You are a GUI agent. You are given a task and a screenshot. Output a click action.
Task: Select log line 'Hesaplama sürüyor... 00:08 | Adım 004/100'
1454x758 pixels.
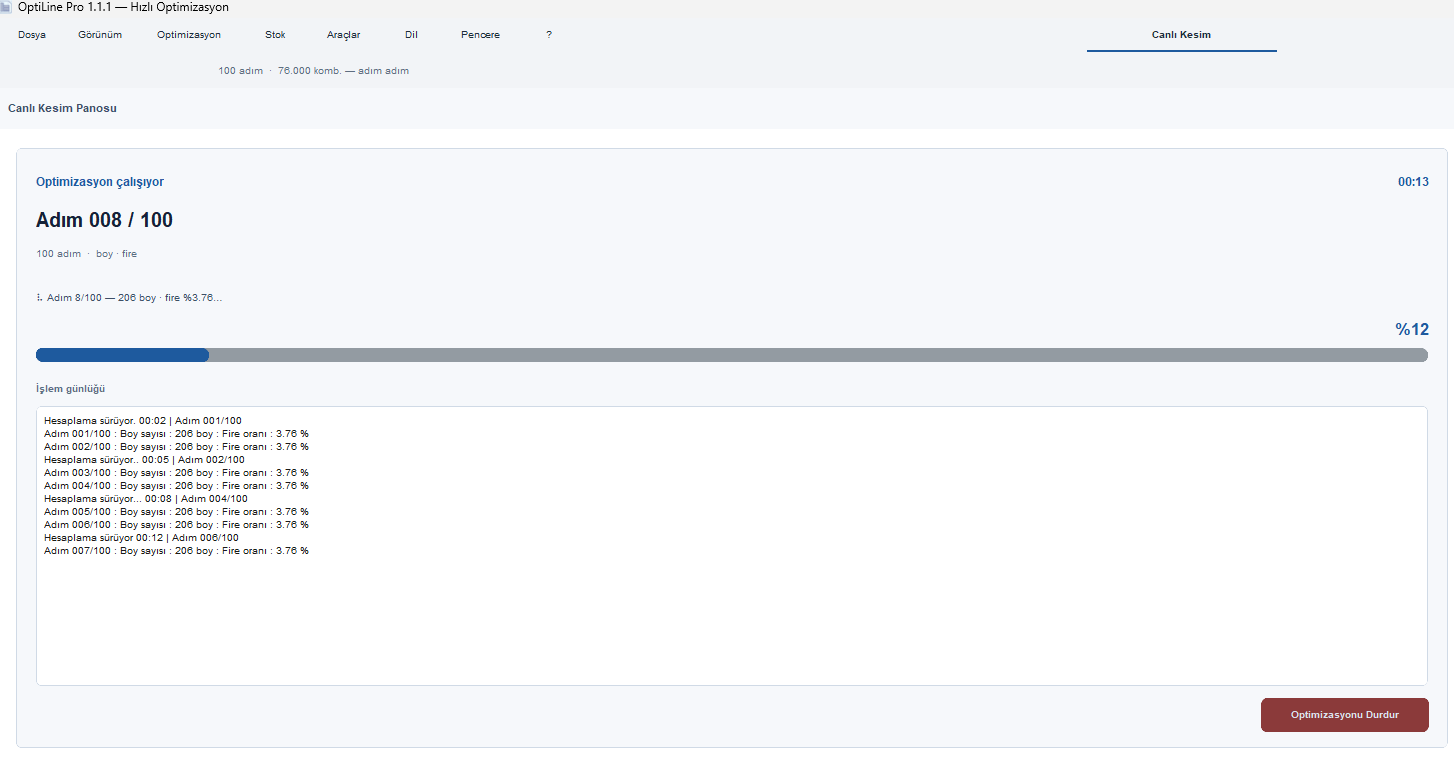(146, 499)
